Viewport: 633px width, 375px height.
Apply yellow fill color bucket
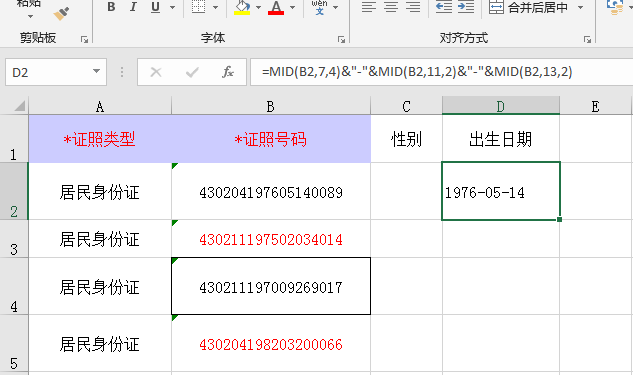point(242,7)
